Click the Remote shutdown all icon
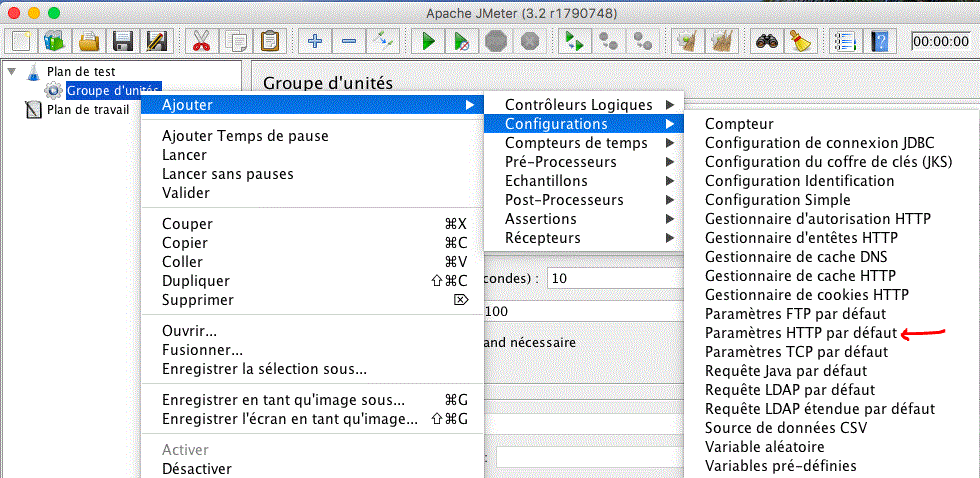This screenshot has height=478, width=980. click(x=641, y=42)
